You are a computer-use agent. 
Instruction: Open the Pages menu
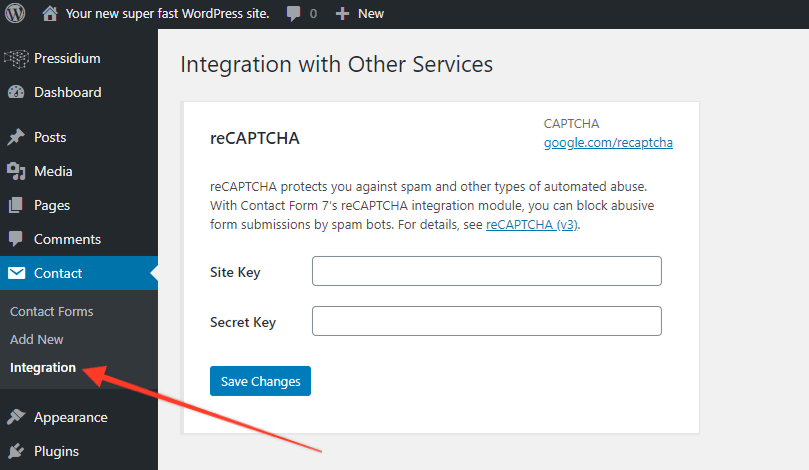click(52, 205)
